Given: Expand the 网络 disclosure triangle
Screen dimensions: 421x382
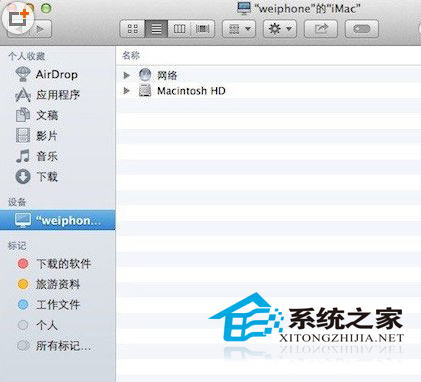Looking at the screenshot, I should tap(126, 75).
